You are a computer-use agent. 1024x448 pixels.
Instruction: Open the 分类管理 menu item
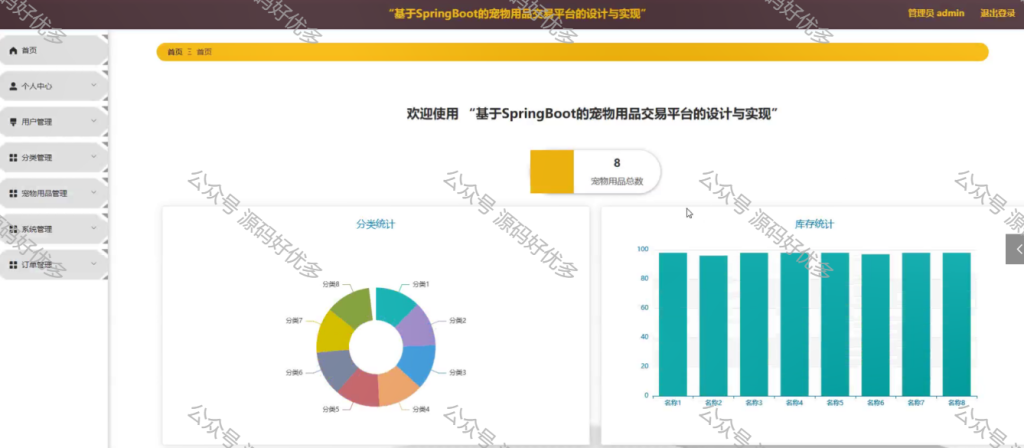[54, 158]
